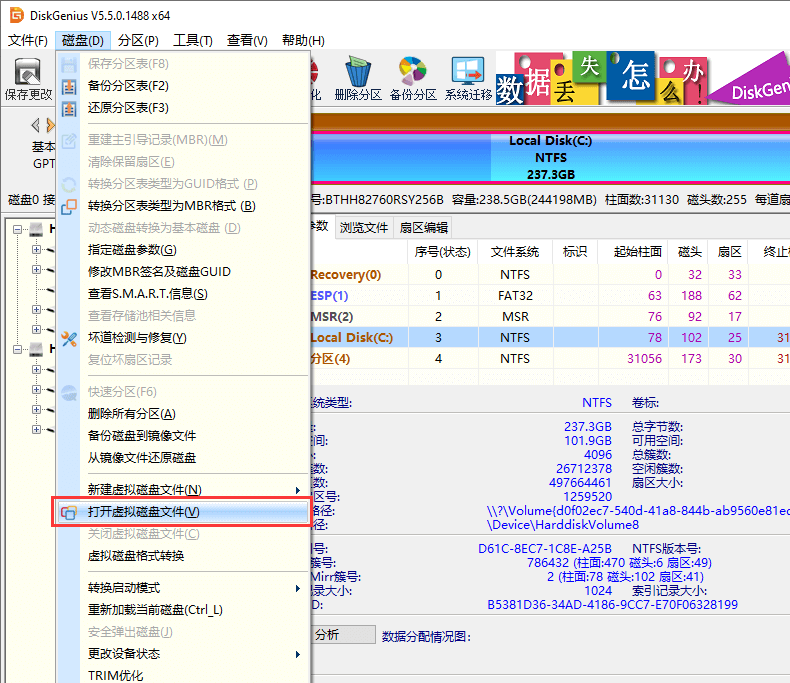Expand the 更改设备状态 submenu
Viewport: 790px width, 683px height.
pos(182,654)
